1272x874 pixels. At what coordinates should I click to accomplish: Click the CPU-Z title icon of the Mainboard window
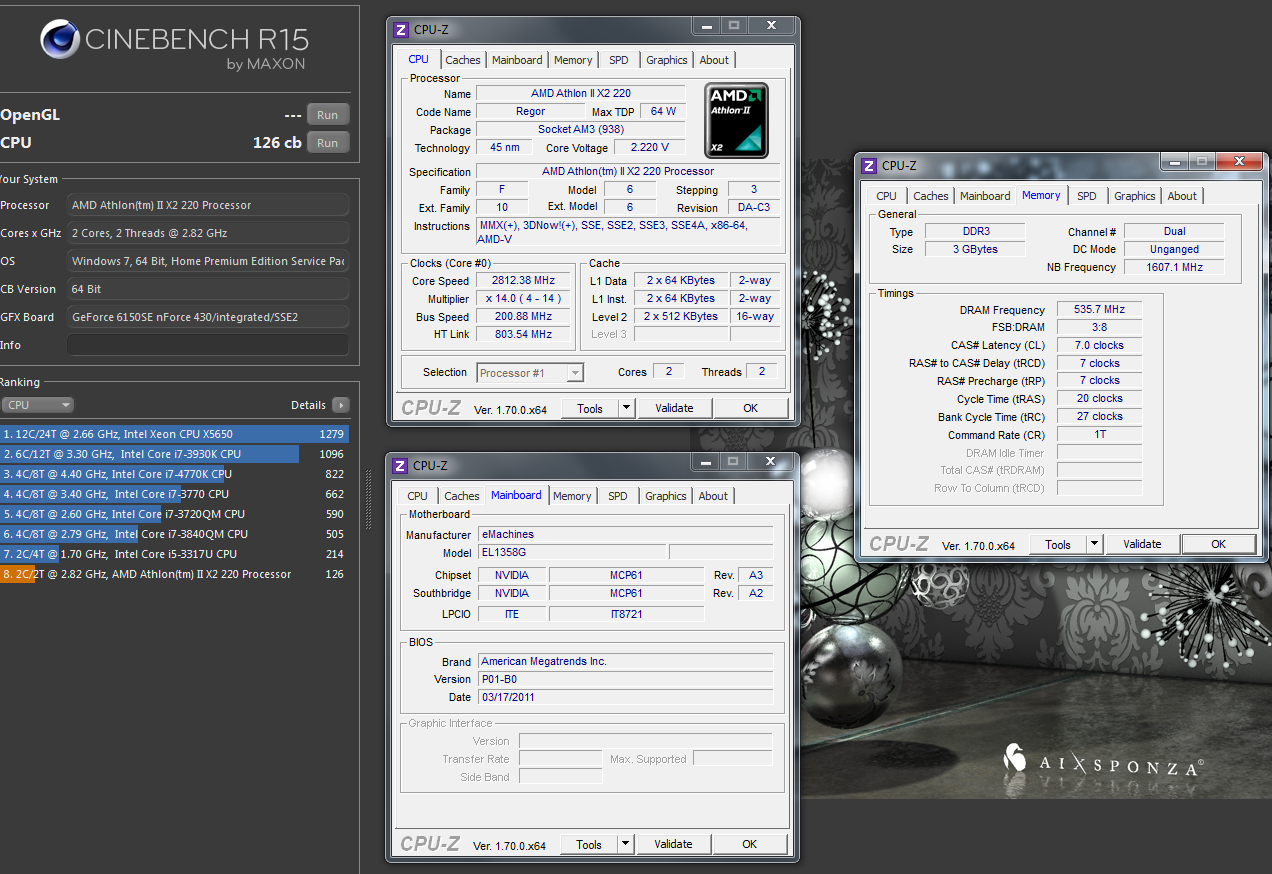tap(400, 465)
